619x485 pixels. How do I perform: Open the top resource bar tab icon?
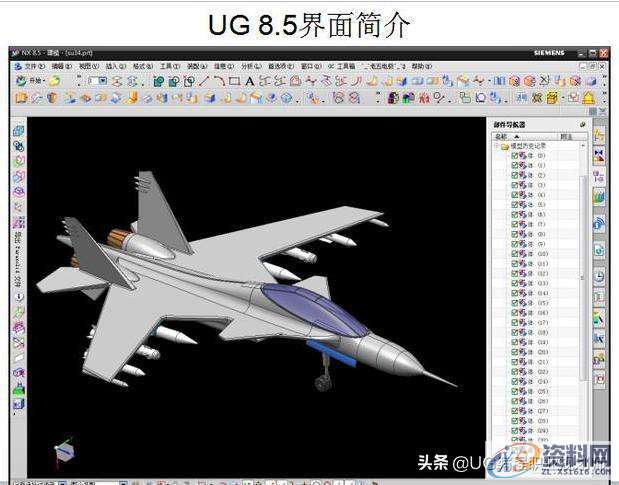(599, 136)
